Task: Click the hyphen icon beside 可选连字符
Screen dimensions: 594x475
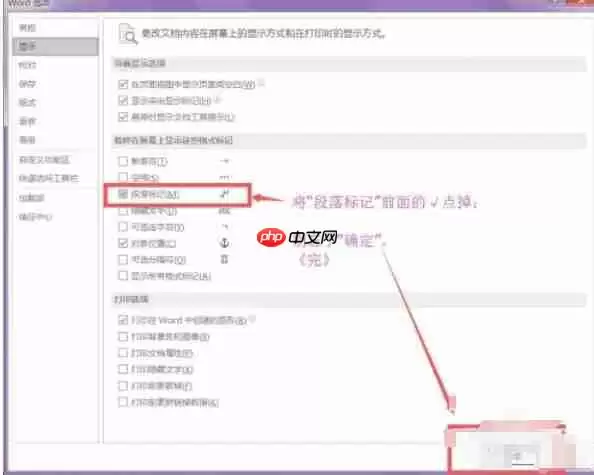Action: (225, 227)
